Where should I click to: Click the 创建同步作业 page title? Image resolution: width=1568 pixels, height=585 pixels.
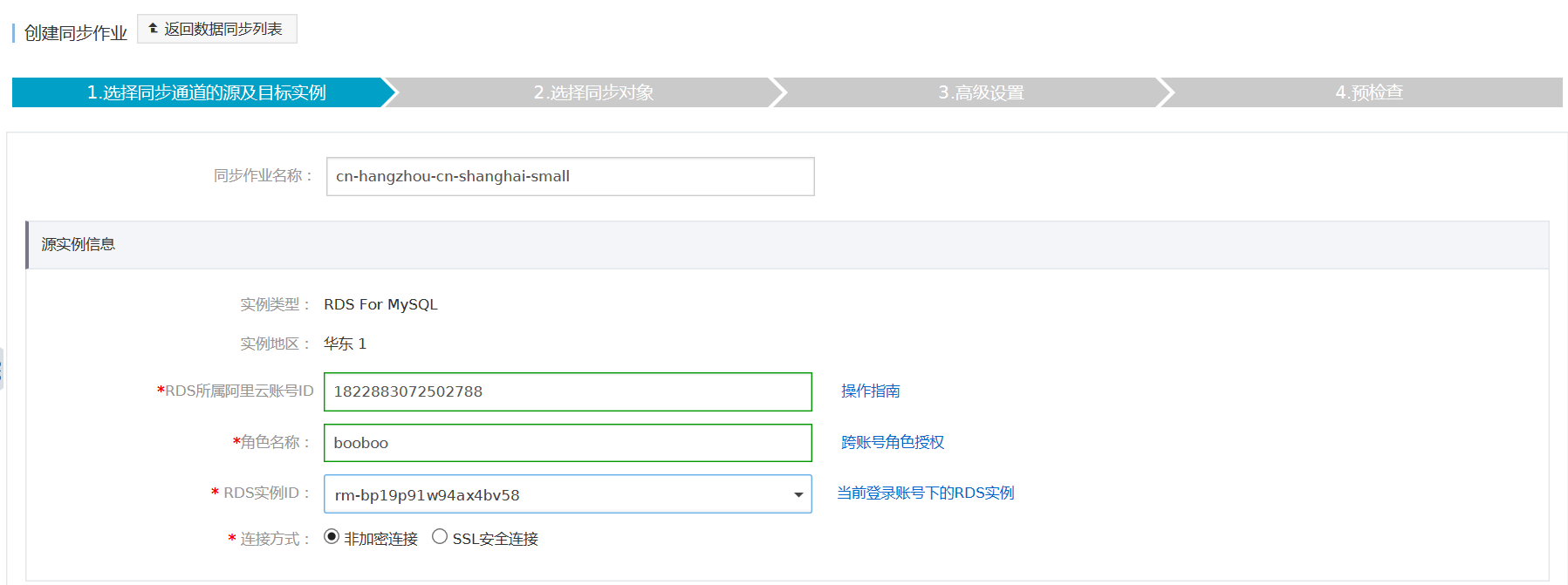click(x=76, y=33)
